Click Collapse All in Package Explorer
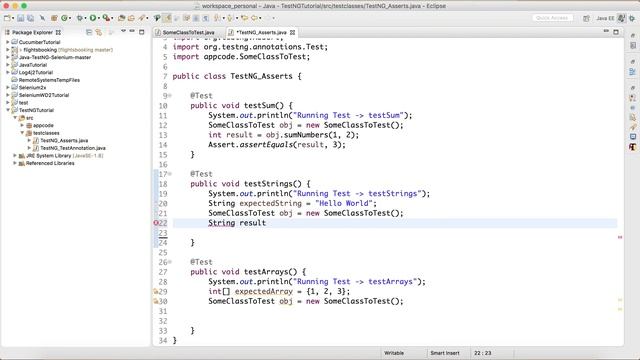Viewport: 640px width, 360px height. point(89,32)
